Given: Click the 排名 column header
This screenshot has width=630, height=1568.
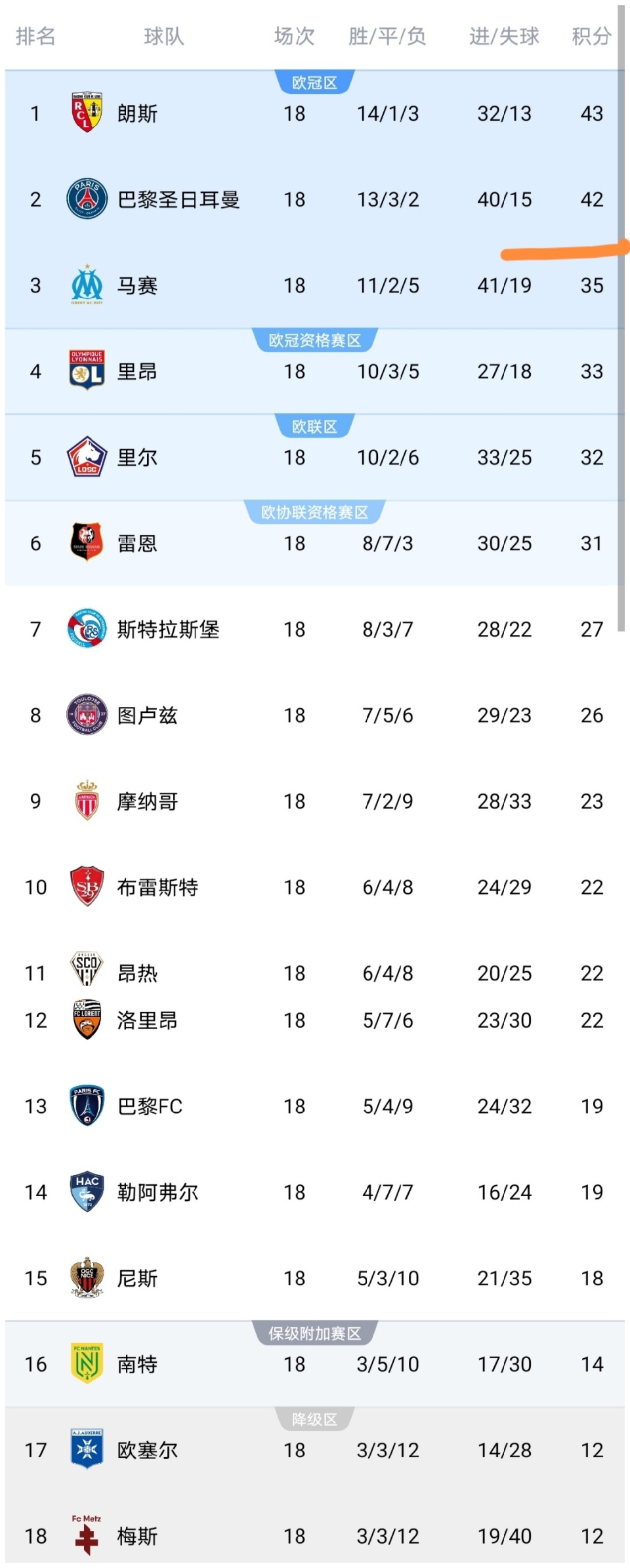Looking at the screenshot, I should [x=35, y=36].
